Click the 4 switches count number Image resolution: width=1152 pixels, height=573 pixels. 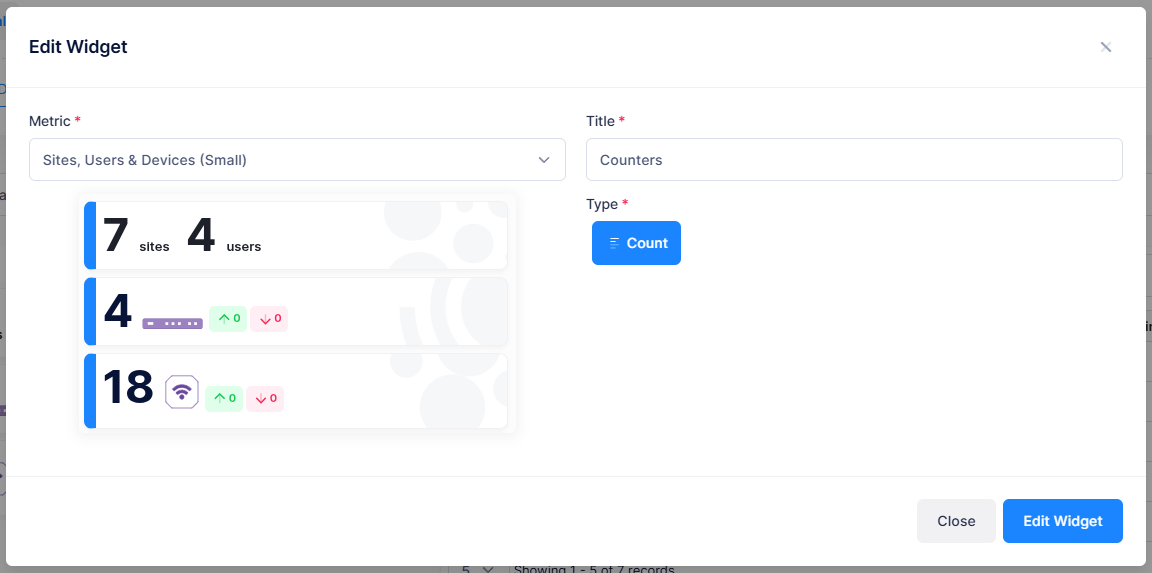(118, 312)
